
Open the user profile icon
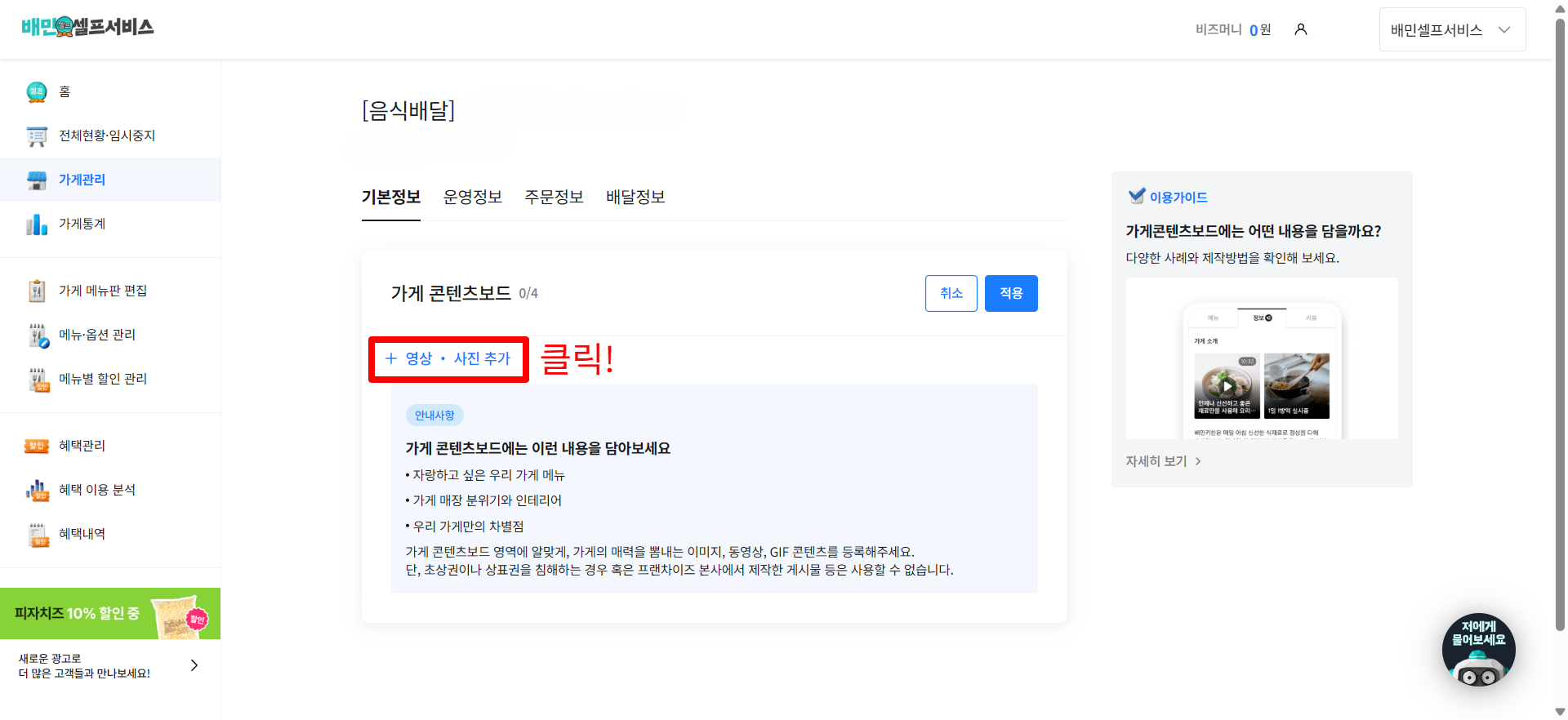click(x=1301, y=29)
